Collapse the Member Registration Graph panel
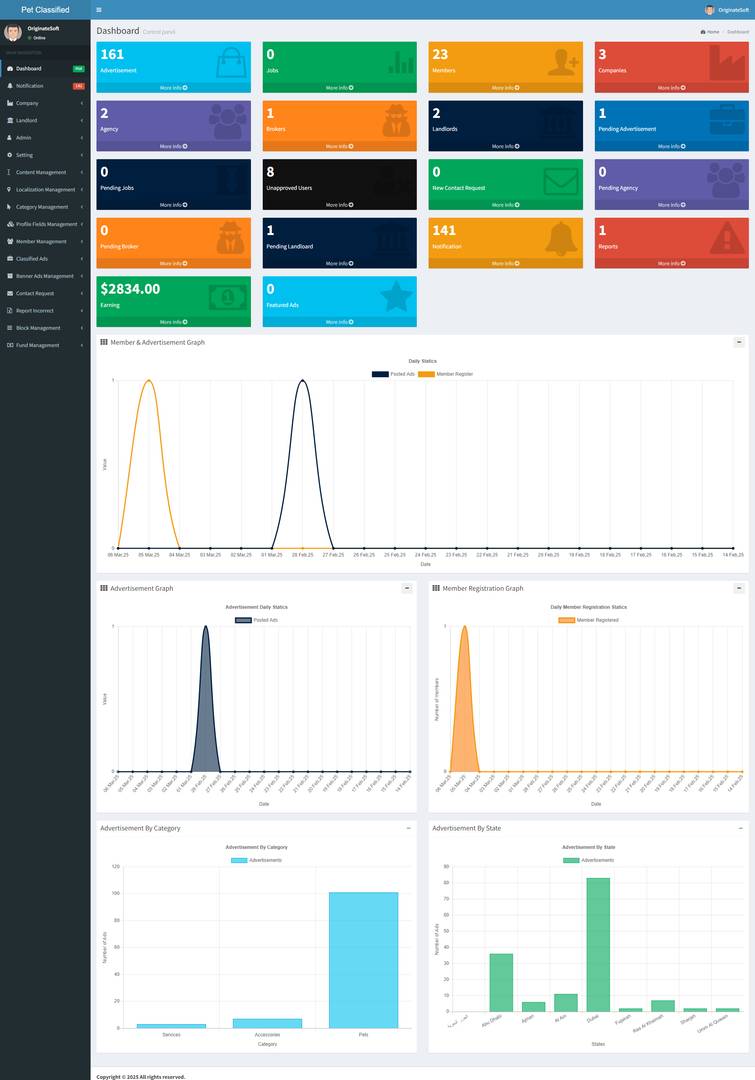The image size is (755, 1080). 739,588
